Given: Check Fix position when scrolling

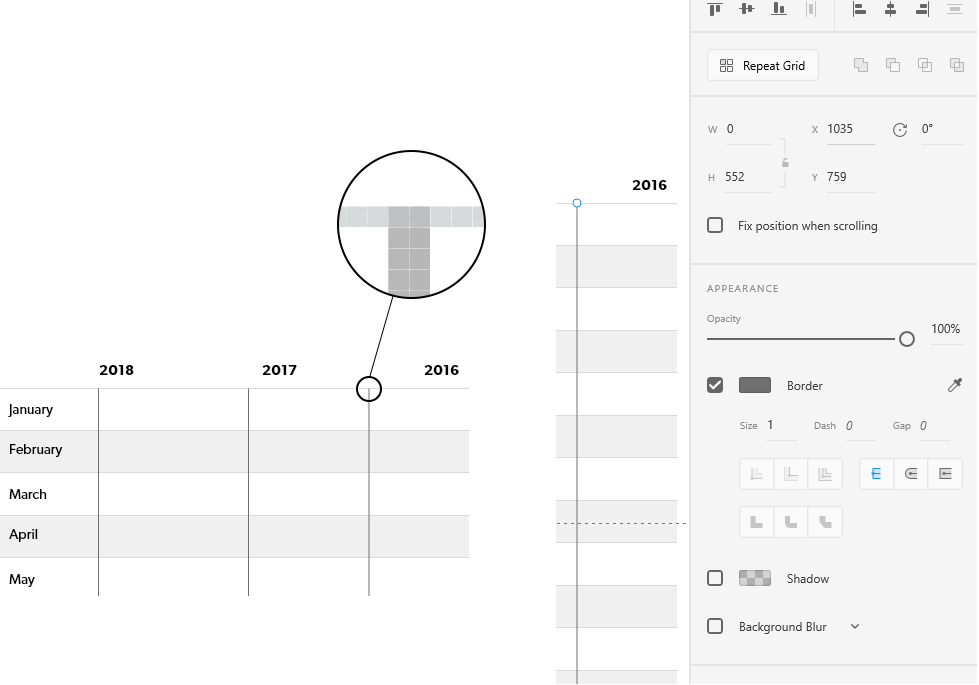Looking at the screenshot, I should (x=715, y=225).
